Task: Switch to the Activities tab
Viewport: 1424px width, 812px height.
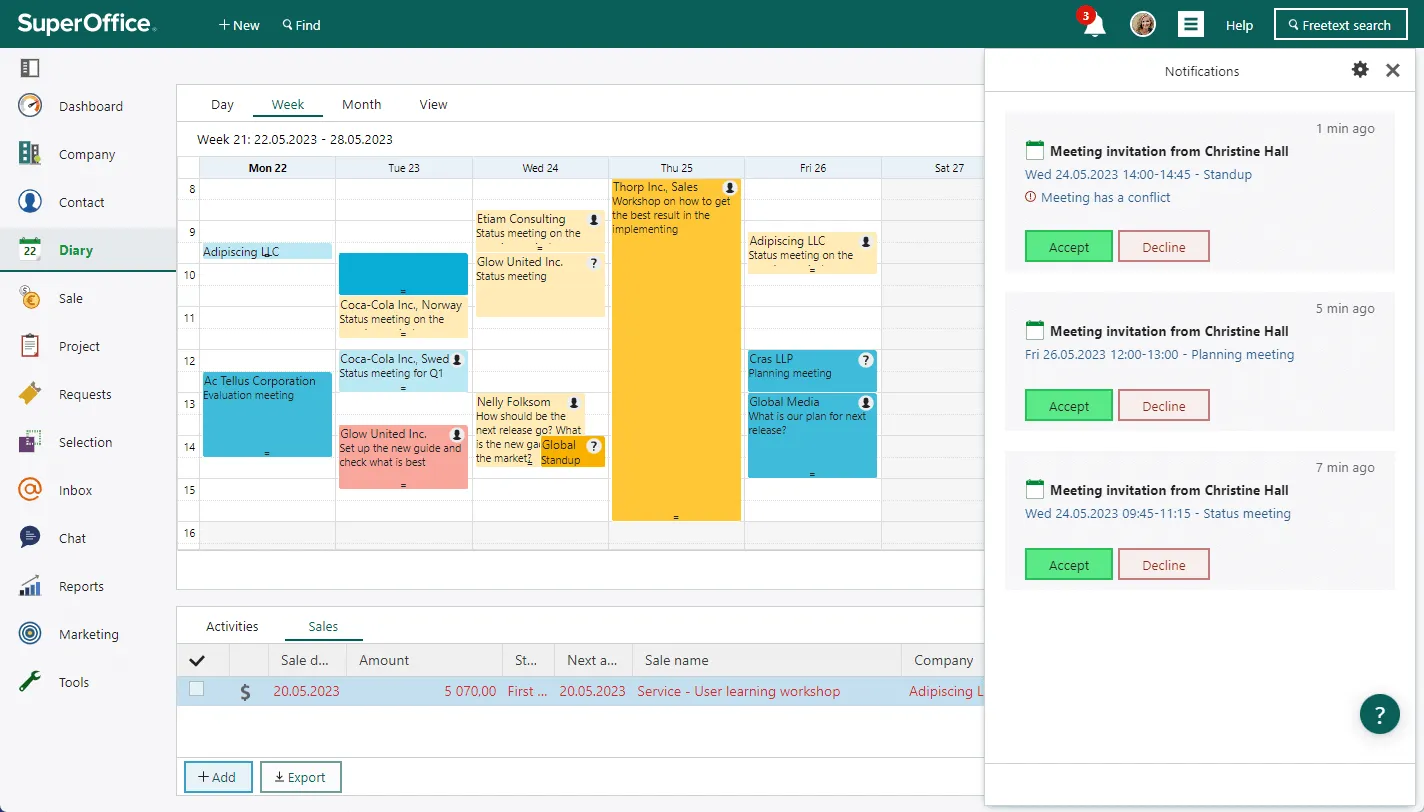Action: pyautogui.click(x=232, y=626)
